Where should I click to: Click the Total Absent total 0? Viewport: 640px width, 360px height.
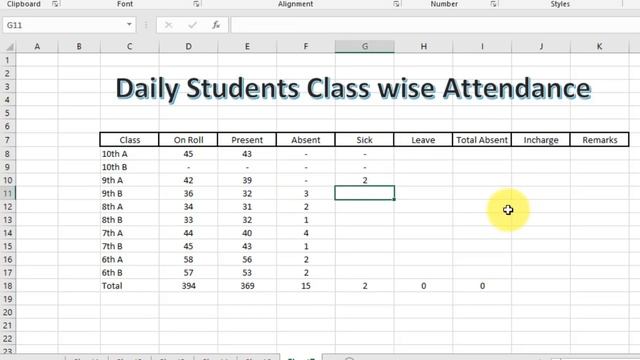coord(482,286)
